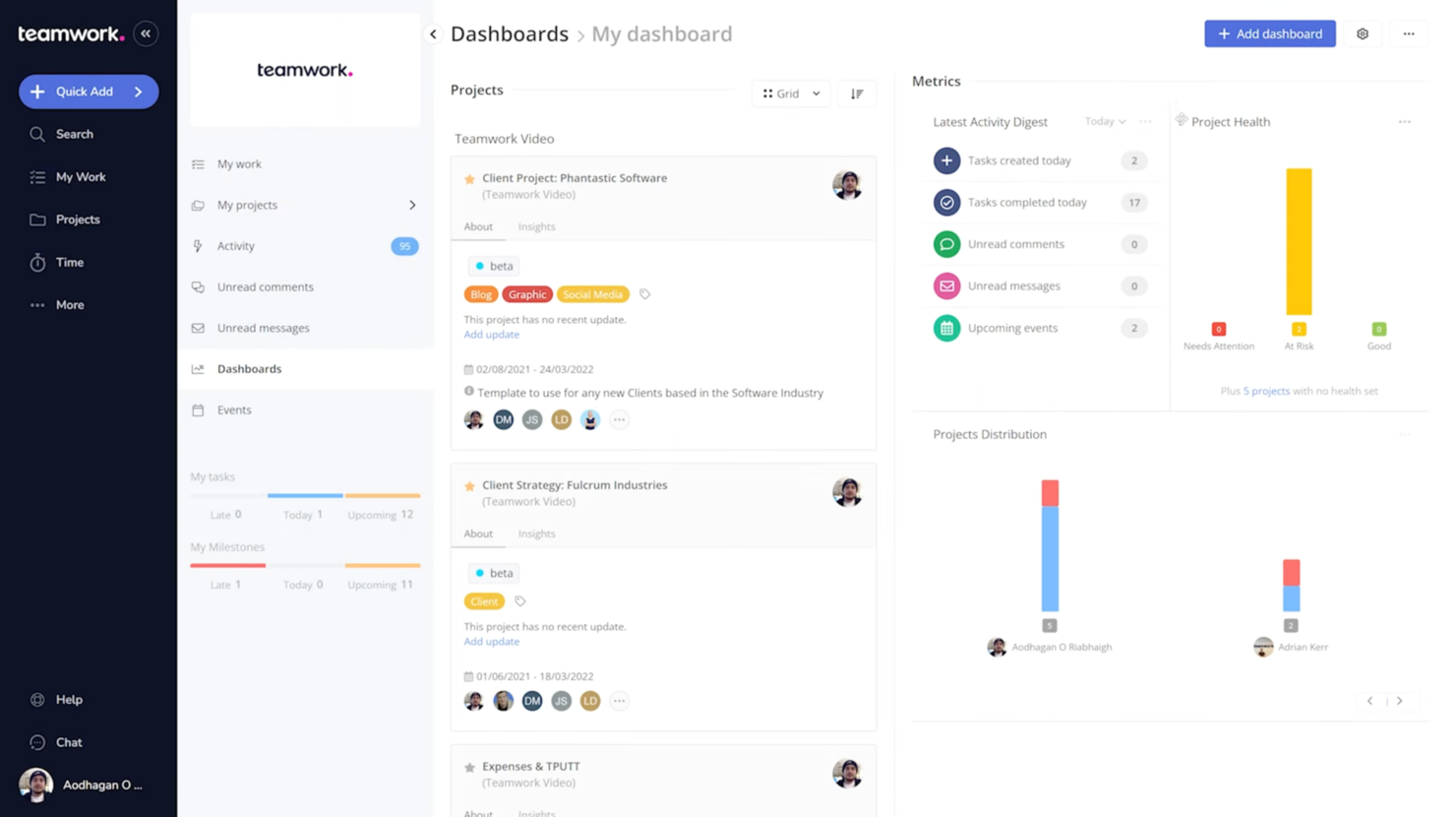Open the 5 projects link in Project Health

tap(1266, 391)
